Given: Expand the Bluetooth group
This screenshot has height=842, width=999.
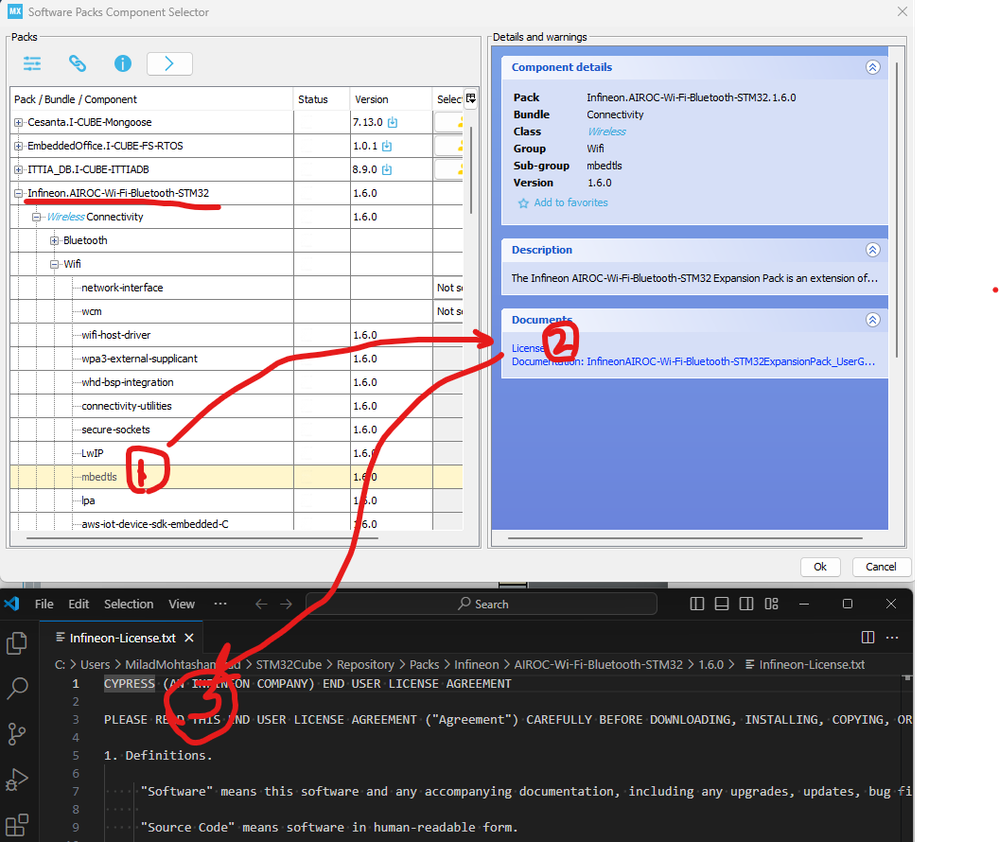Looking at the screenshot, I should [x=54, y=241].
